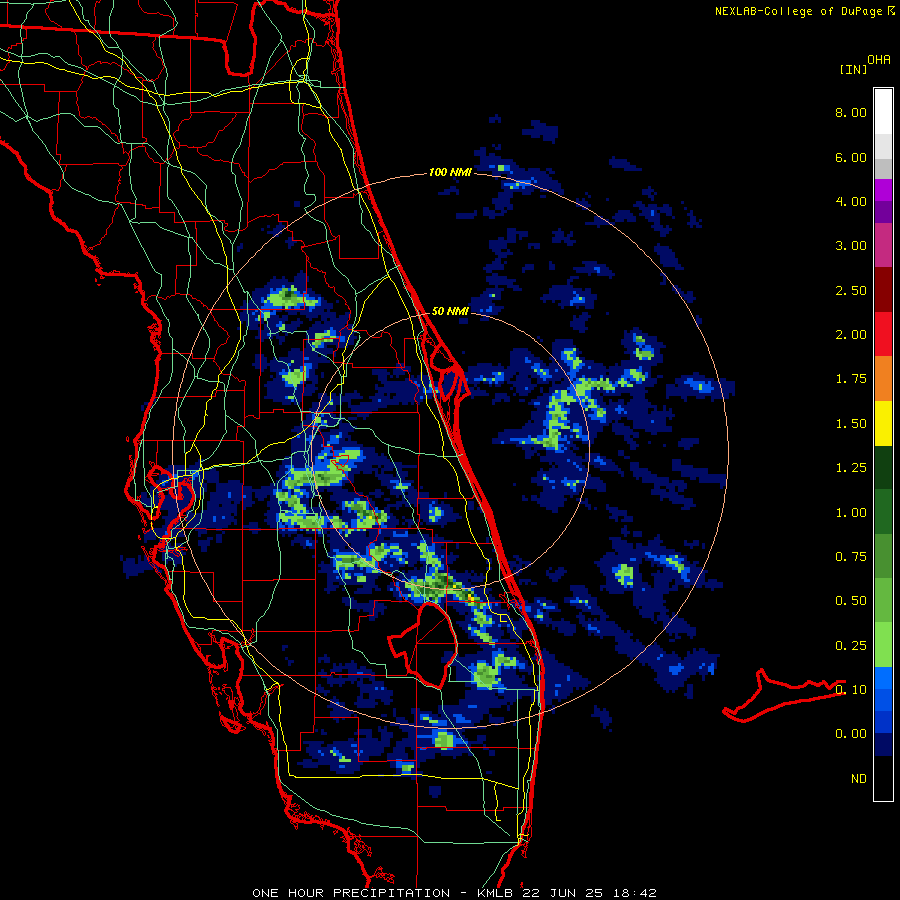This screenshot has height=900, width=900.
Task: Click the ND legend label
Action: pos(859,779)
